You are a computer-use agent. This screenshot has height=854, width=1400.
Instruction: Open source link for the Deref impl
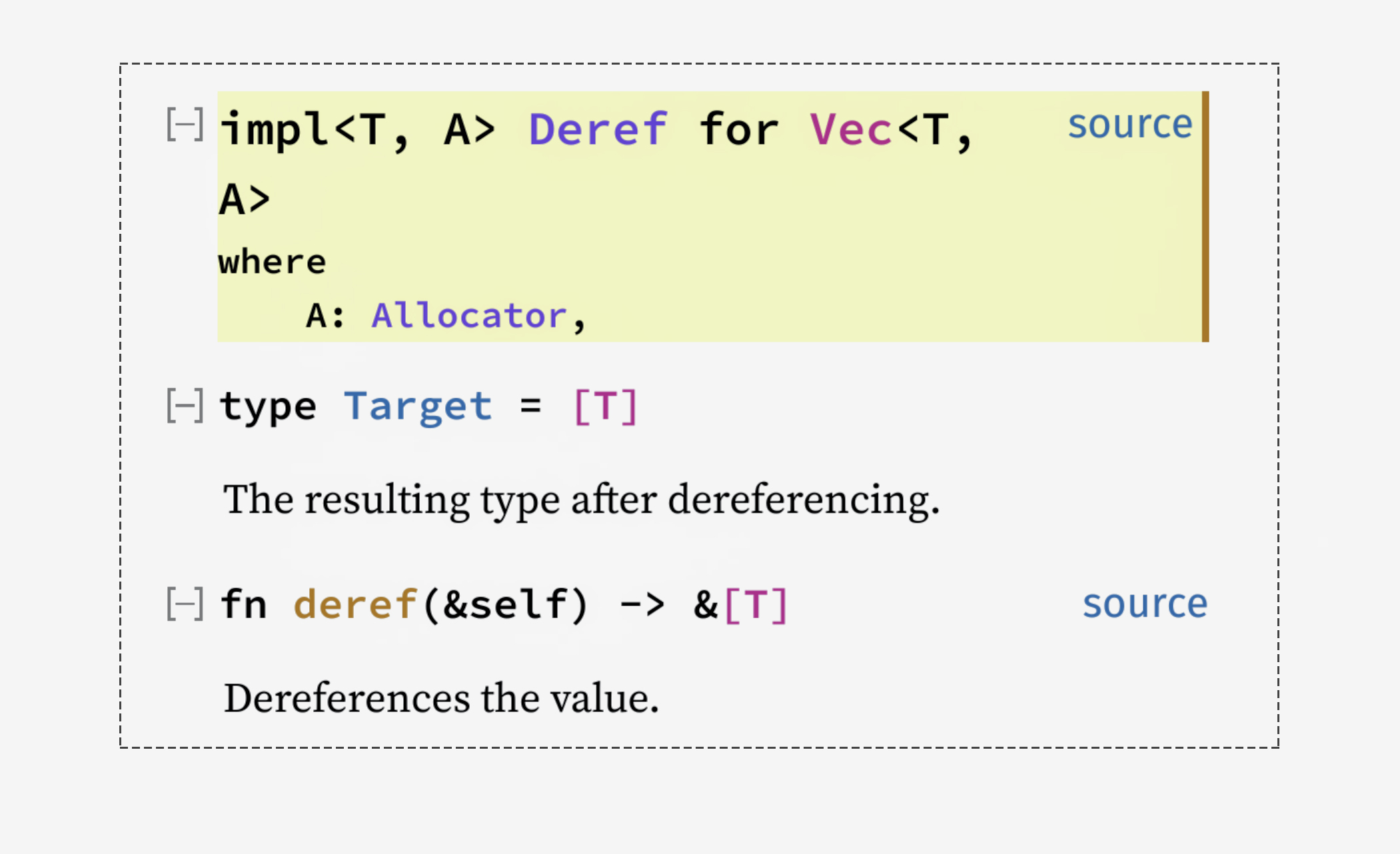coord(1129,125)
